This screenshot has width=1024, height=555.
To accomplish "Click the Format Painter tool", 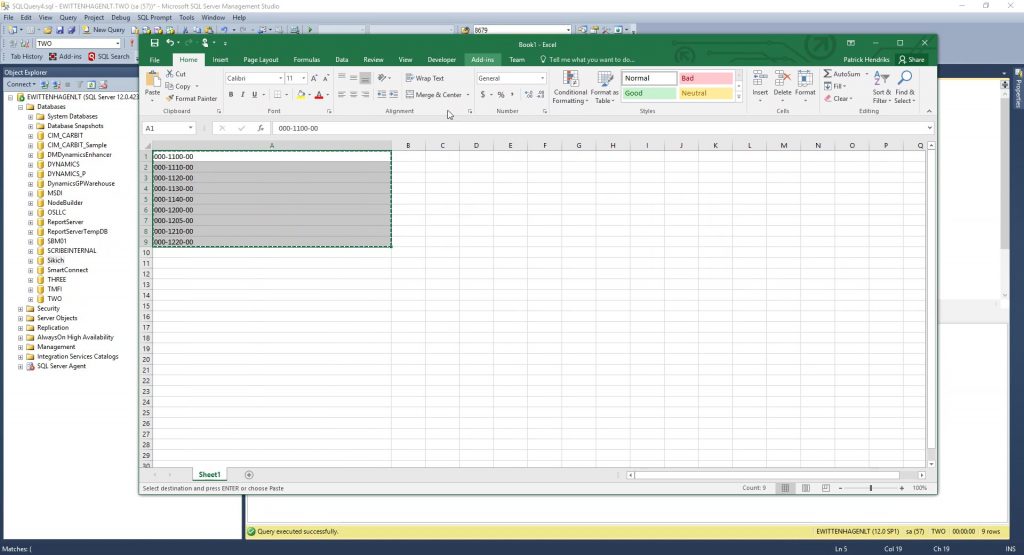I will [x=192, y=98].
